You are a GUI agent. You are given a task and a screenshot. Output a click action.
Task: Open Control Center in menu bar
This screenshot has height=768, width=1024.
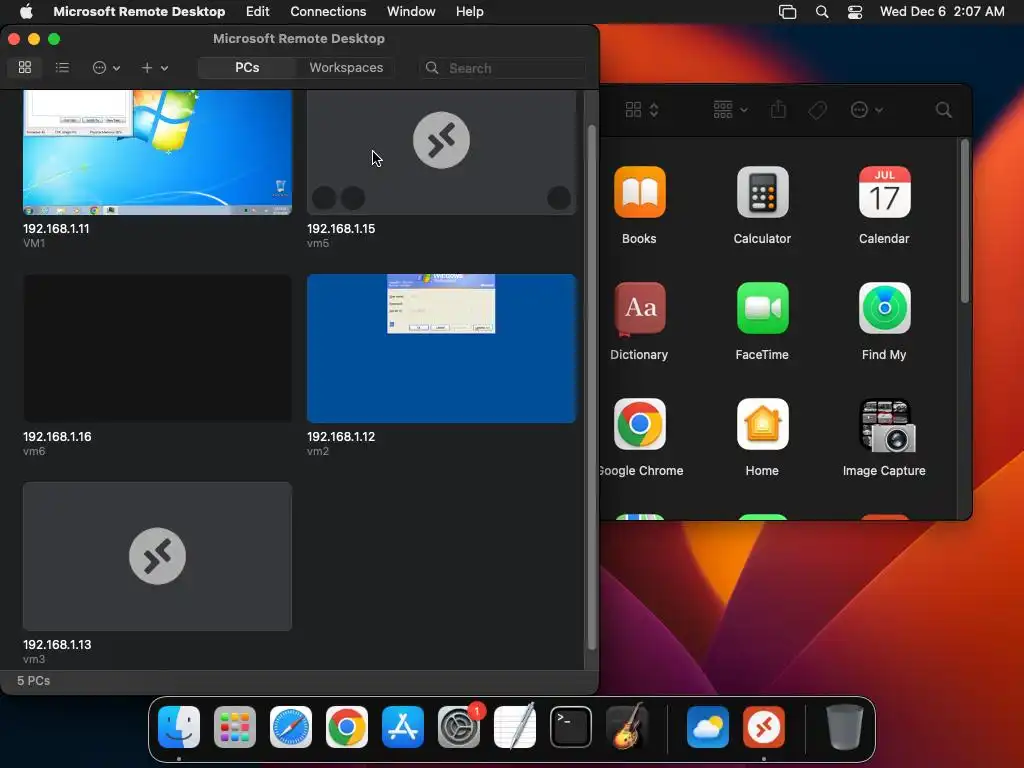pyautogui.click(x=855, y=12)
